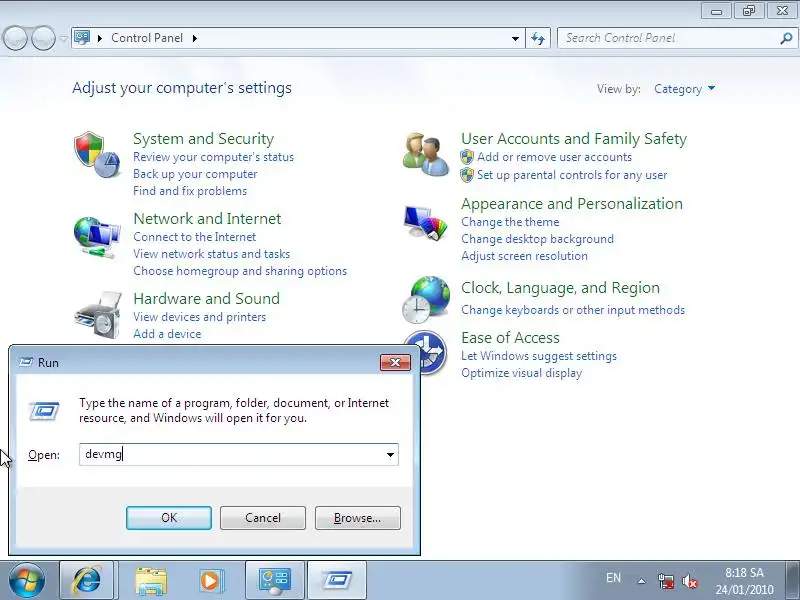Open System and Security shield icon
Image resolution: width=800 pixels, height=600 pixels.
tap(97, 155)
